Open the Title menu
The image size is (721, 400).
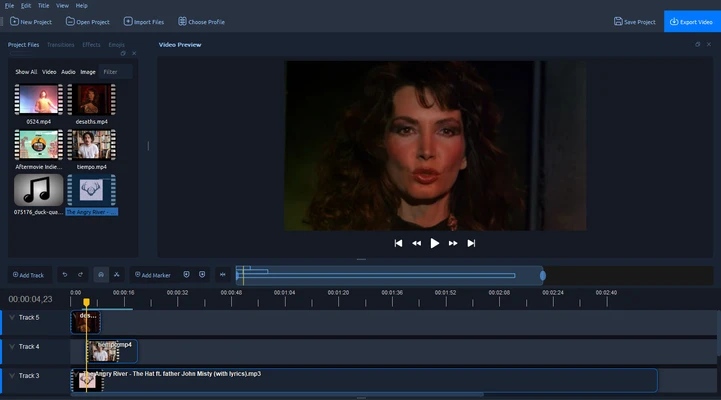[x=43, y=6]
